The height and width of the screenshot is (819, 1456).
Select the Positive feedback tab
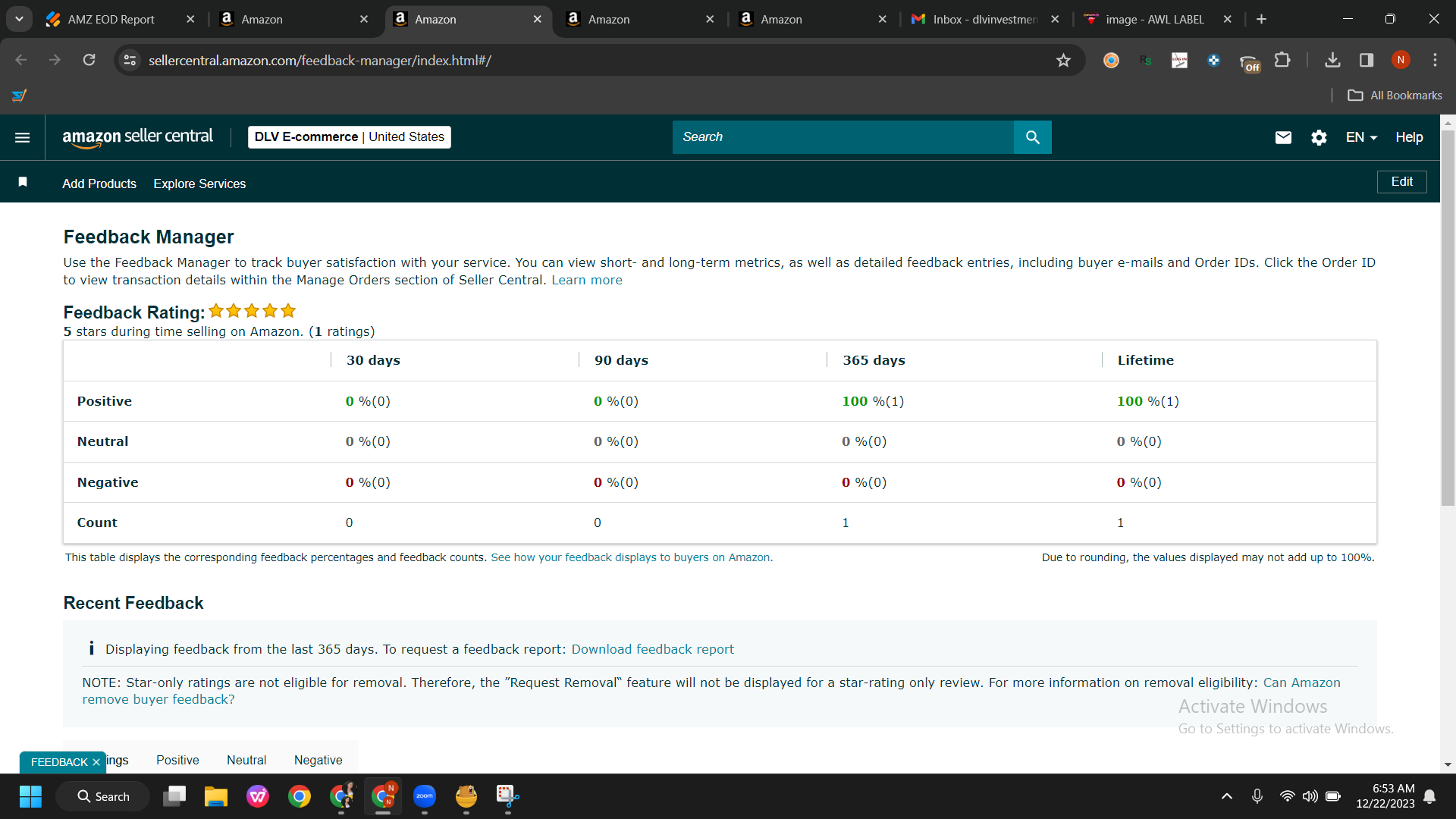177,760
